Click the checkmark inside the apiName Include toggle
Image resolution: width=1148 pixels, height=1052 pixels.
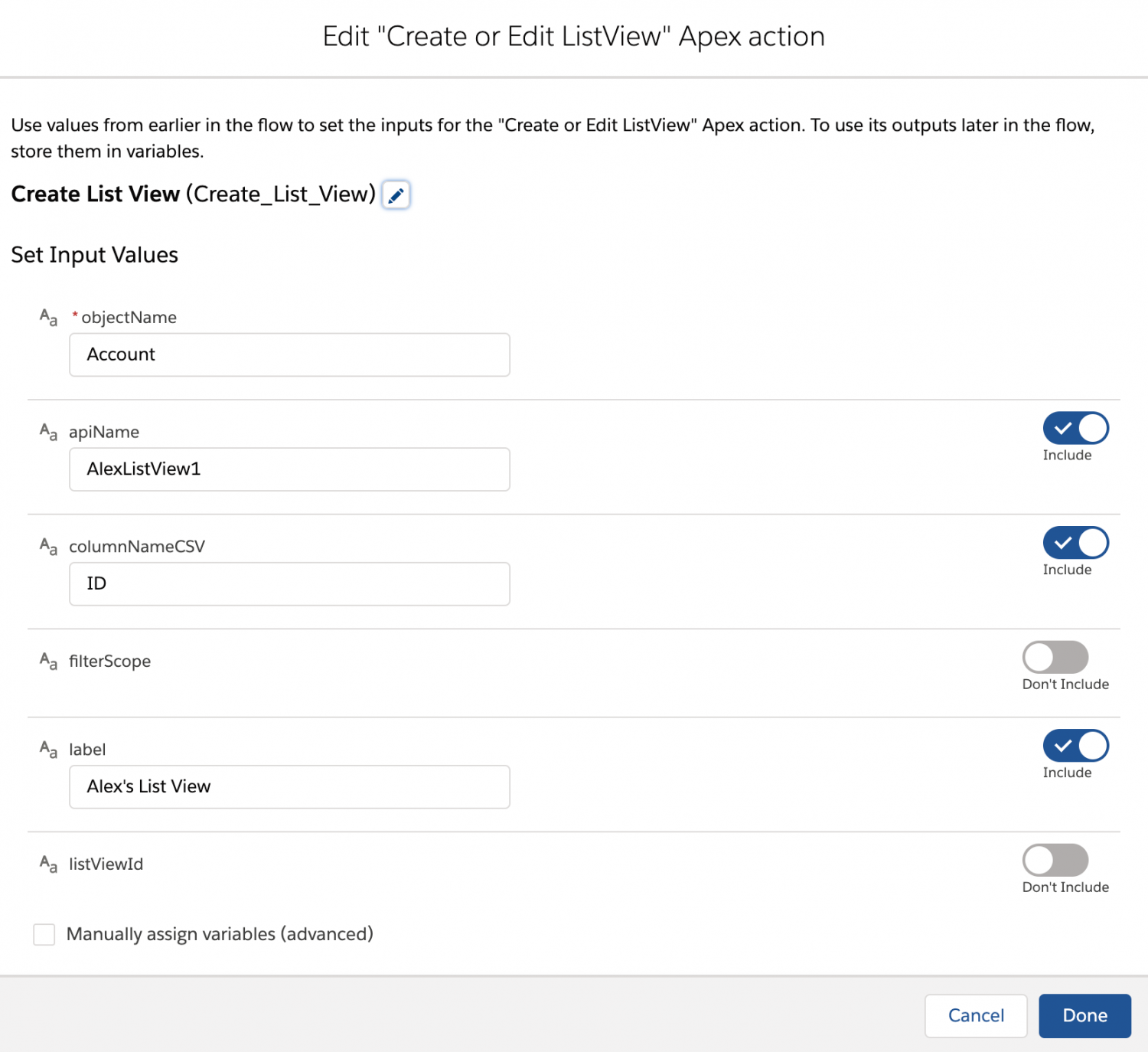coord(1064,429)
